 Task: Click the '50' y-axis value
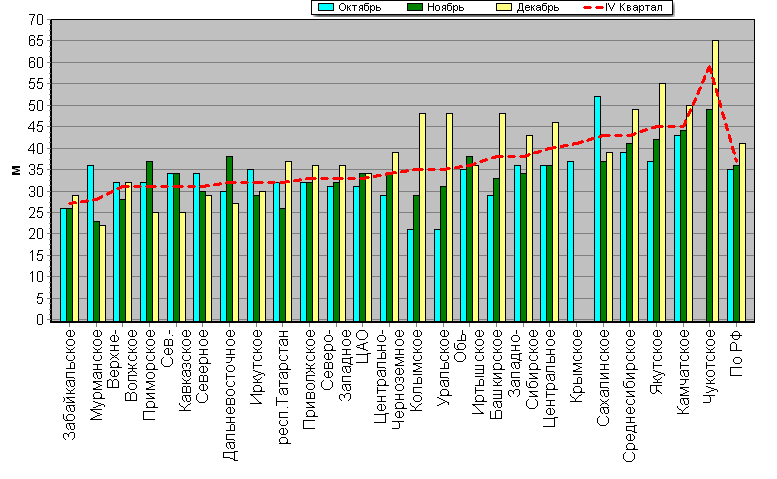[x=36, y=106]
